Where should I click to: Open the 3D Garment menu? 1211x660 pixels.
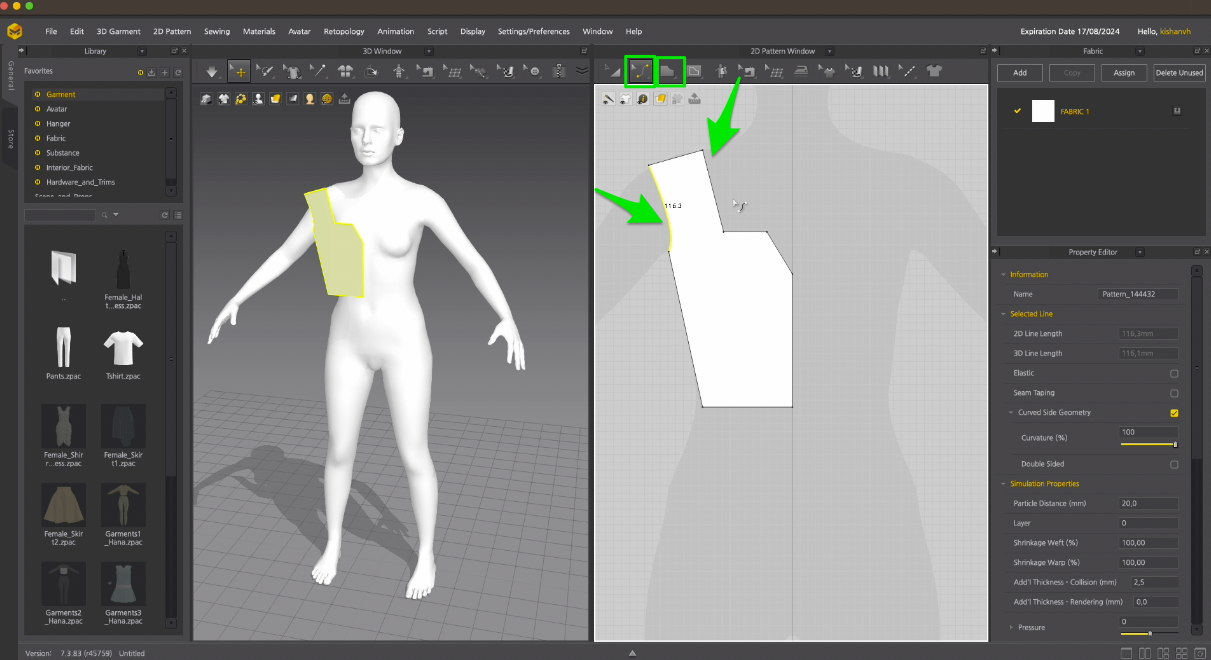119,31
